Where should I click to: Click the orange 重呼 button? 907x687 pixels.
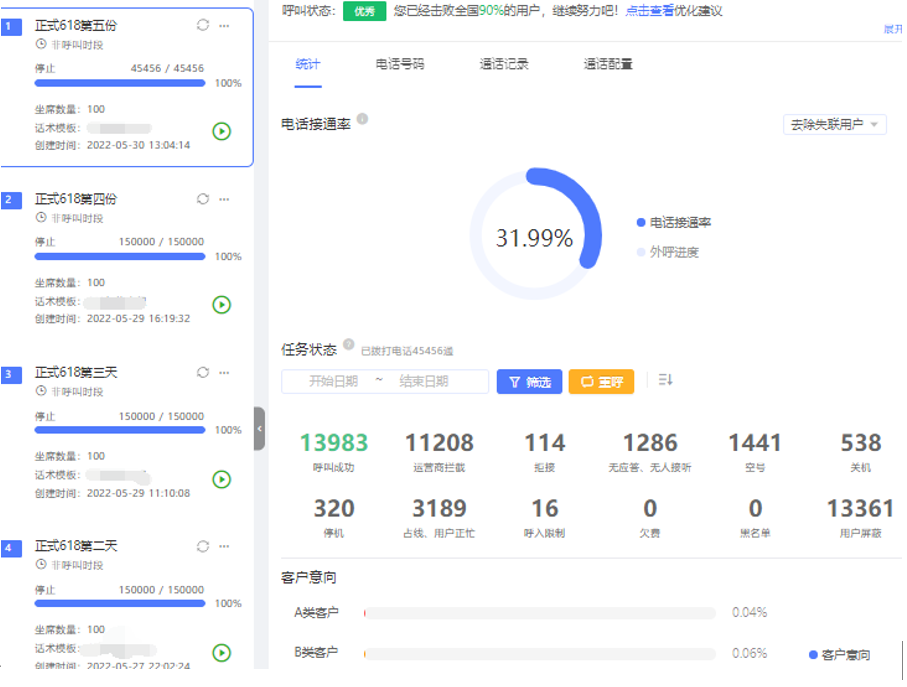coord(601,382)
